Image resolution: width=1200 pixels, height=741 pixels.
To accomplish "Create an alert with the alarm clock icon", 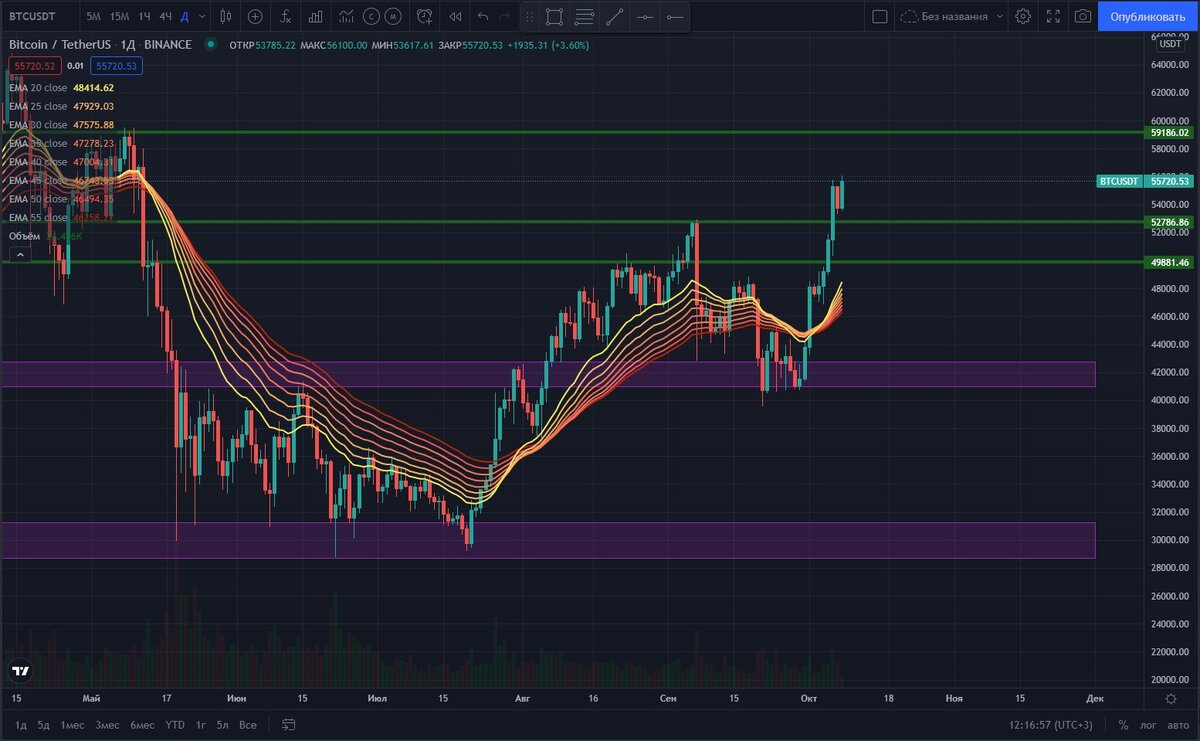I will pyautogui.click(x=425, y=16).
